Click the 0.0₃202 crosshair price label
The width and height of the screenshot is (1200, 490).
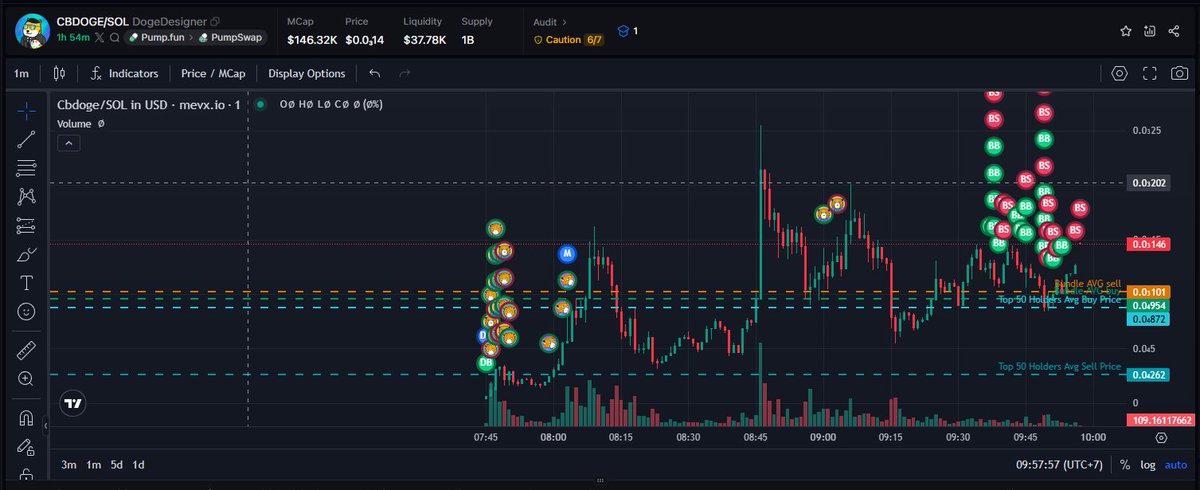coord(1146,183)
